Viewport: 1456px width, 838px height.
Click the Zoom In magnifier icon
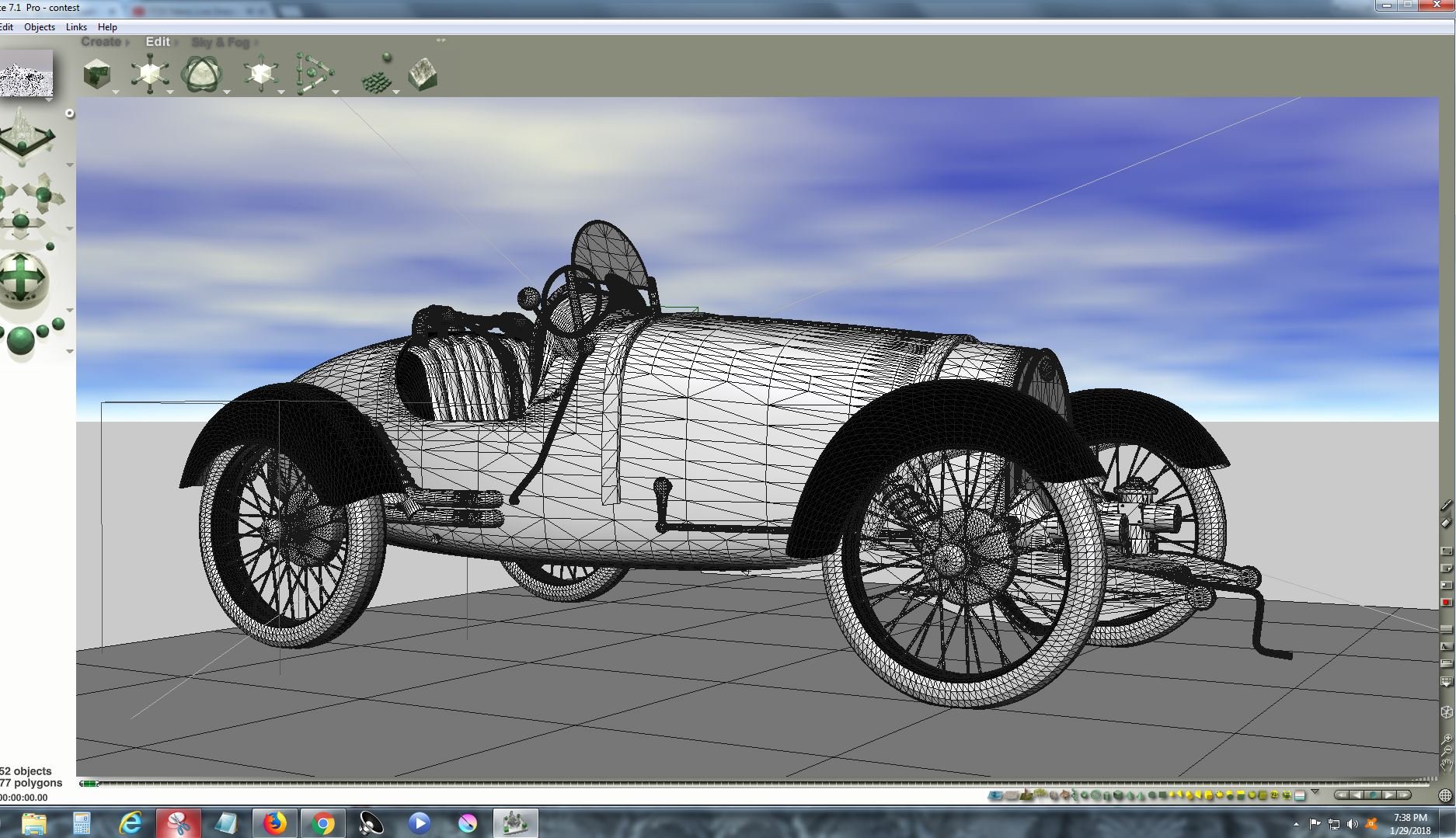1446,739
